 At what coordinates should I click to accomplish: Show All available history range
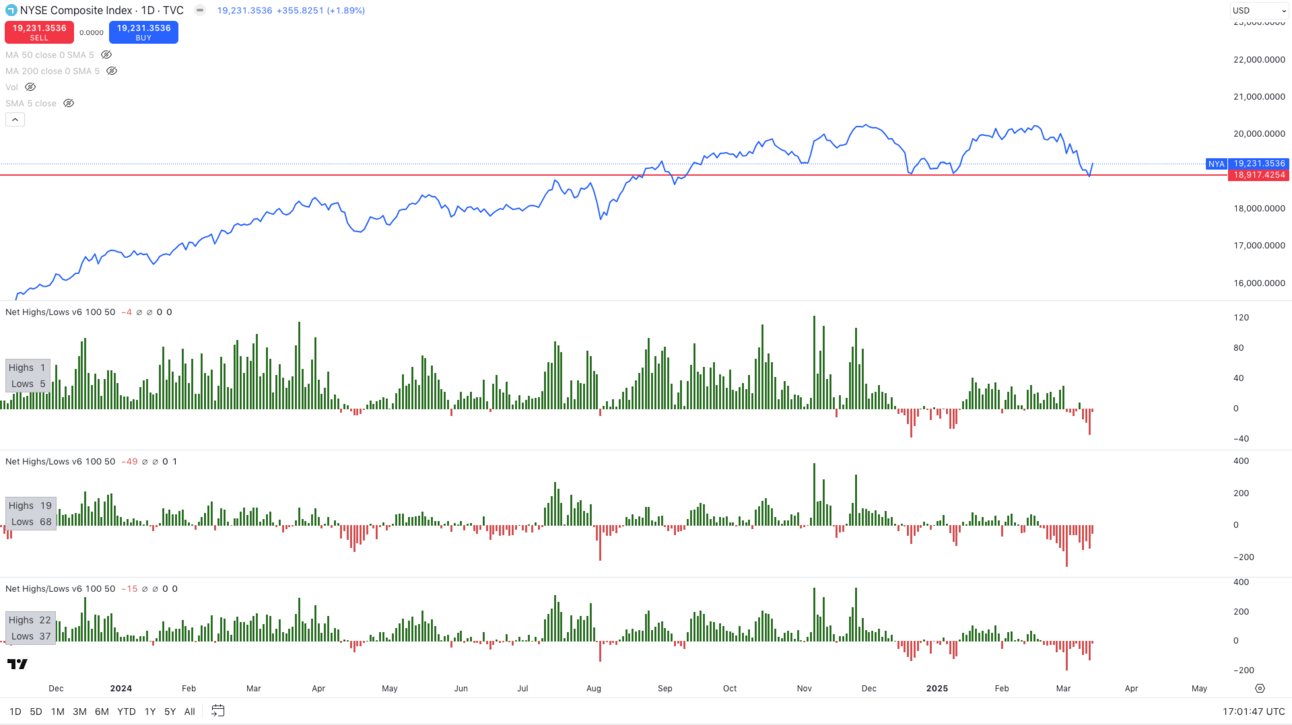click(x=190, y=712)
